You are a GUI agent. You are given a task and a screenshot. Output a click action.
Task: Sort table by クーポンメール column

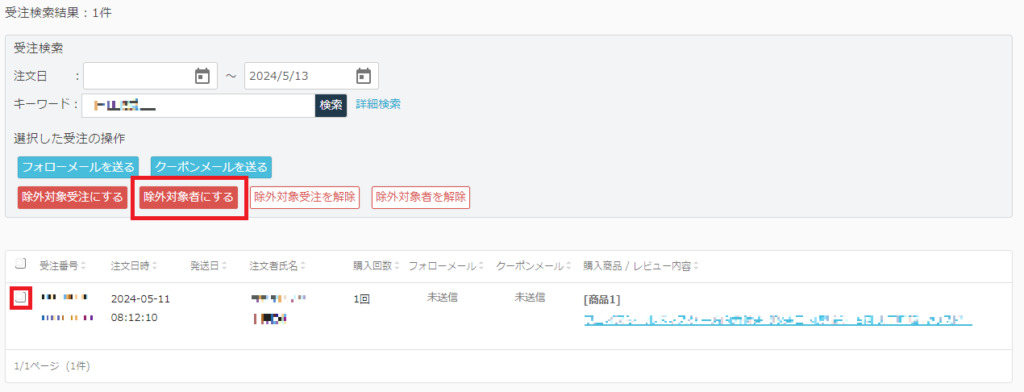pos(534,266)
